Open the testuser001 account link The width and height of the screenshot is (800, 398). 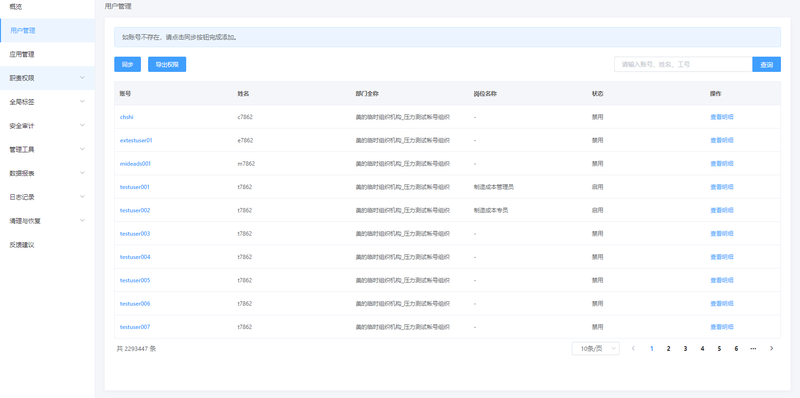135,187
